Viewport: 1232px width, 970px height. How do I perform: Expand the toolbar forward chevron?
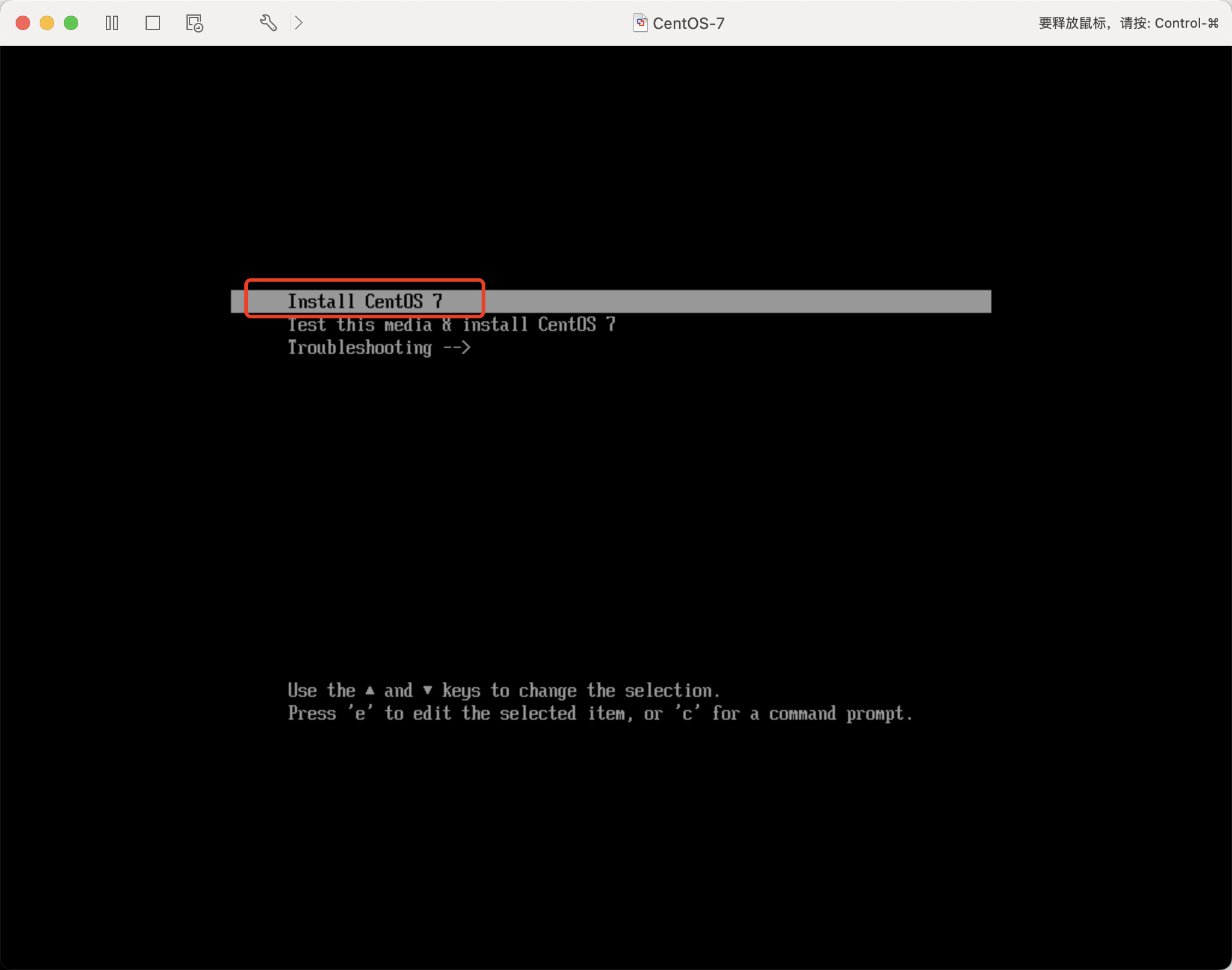tap(298, 23)
